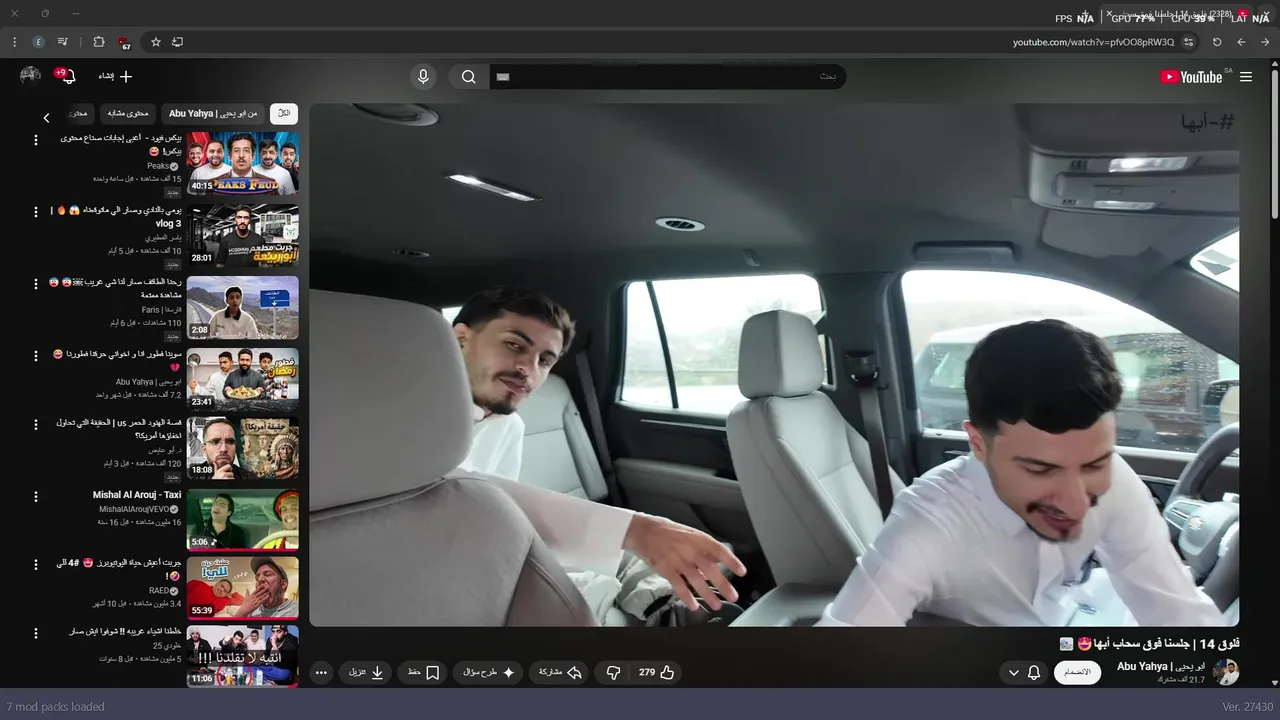Open the account avatar menu
This screenshot has width=1280, height=720.
click(31, 76)
